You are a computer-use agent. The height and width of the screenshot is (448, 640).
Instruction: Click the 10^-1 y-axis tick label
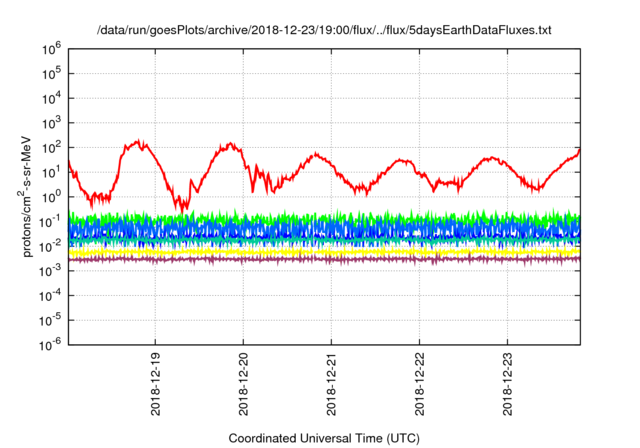pyautogui.click(x=50, y=222)
